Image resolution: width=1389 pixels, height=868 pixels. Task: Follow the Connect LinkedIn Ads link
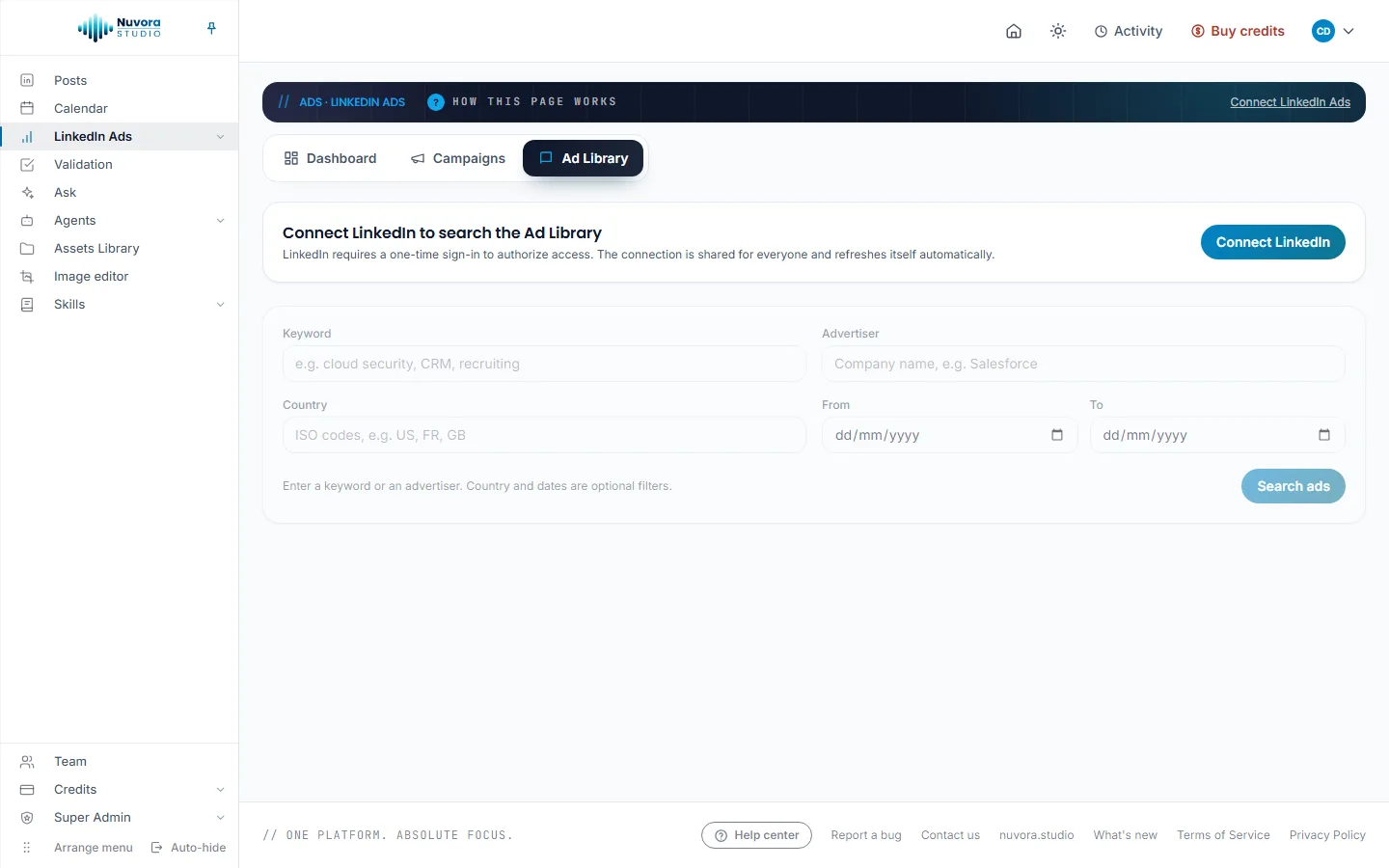click(1290, 102)
